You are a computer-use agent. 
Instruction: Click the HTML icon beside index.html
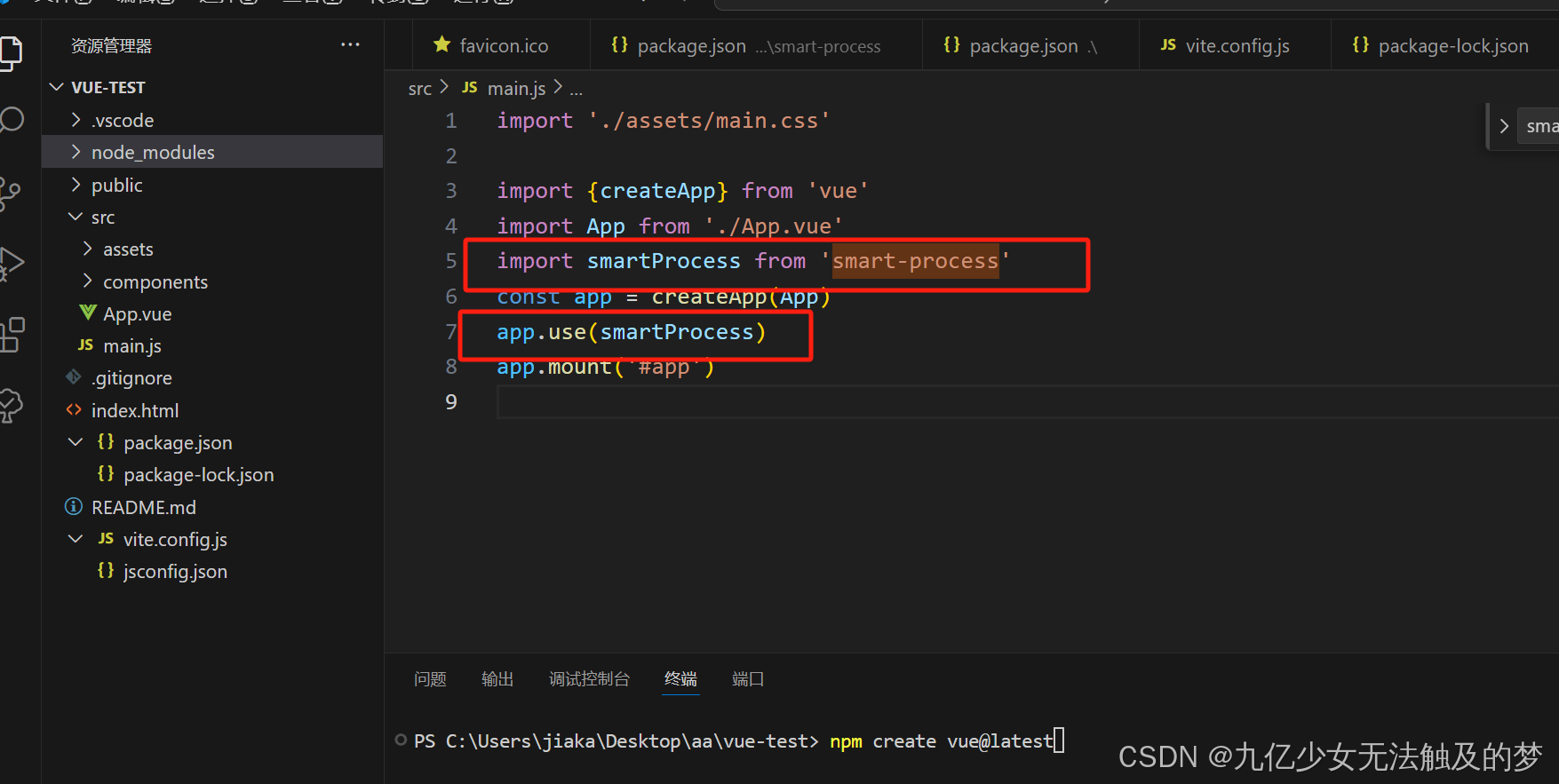point(74,409)
